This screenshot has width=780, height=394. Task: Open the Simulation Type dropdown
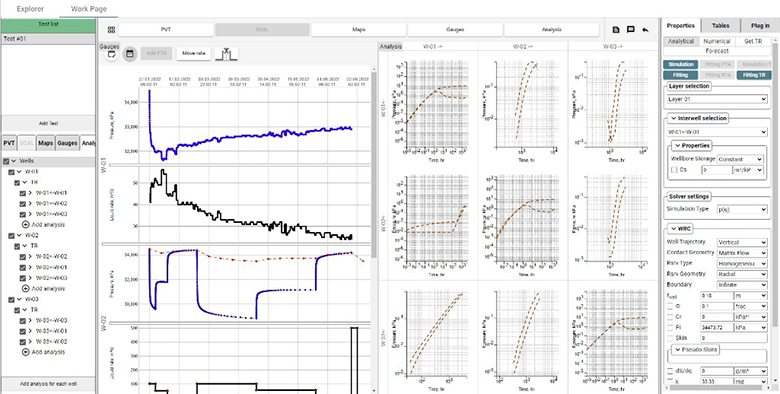pos(742,209)
